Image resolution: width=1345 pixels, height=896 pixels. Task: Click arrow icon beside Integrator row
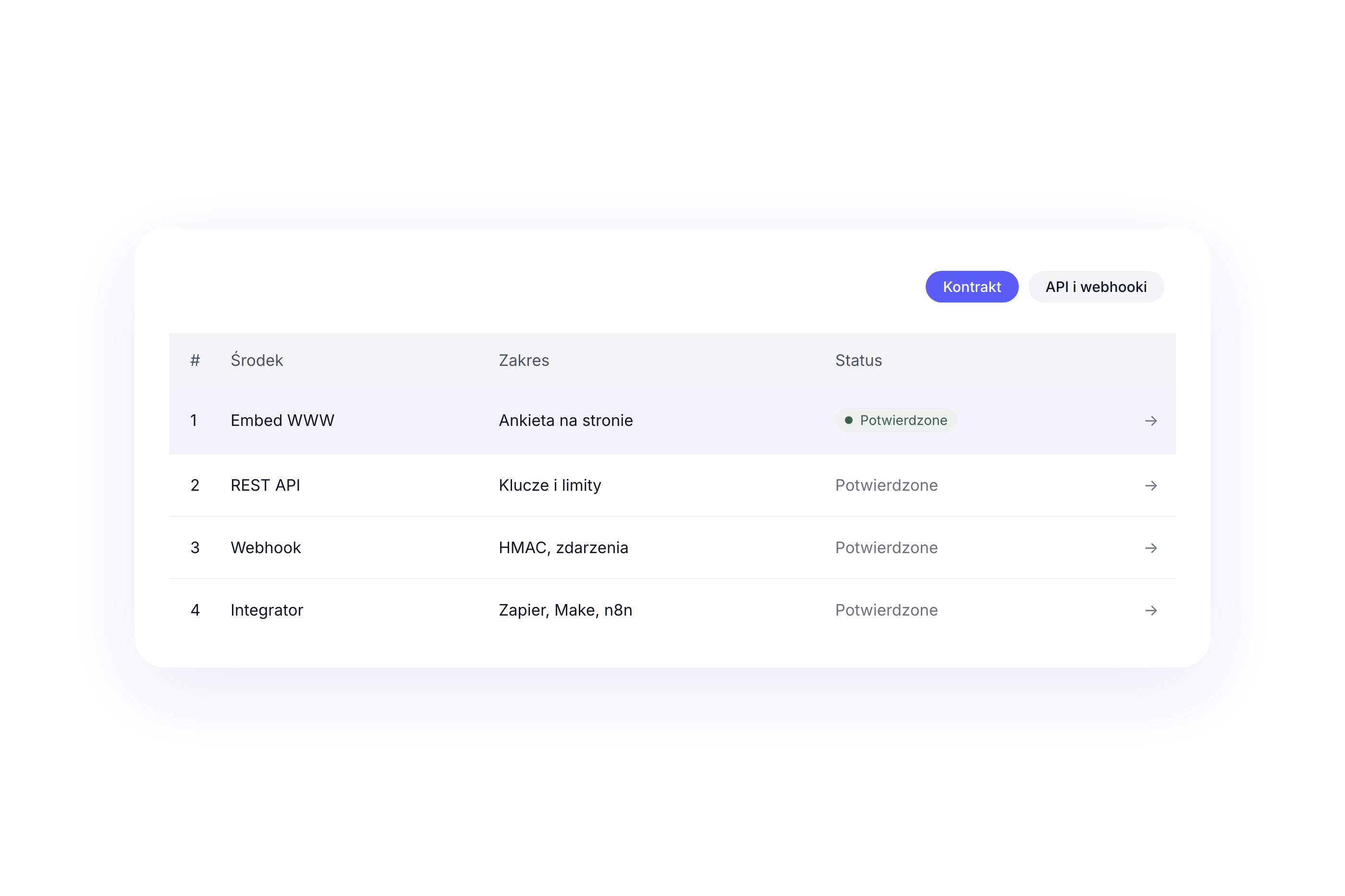(1150, 610)
